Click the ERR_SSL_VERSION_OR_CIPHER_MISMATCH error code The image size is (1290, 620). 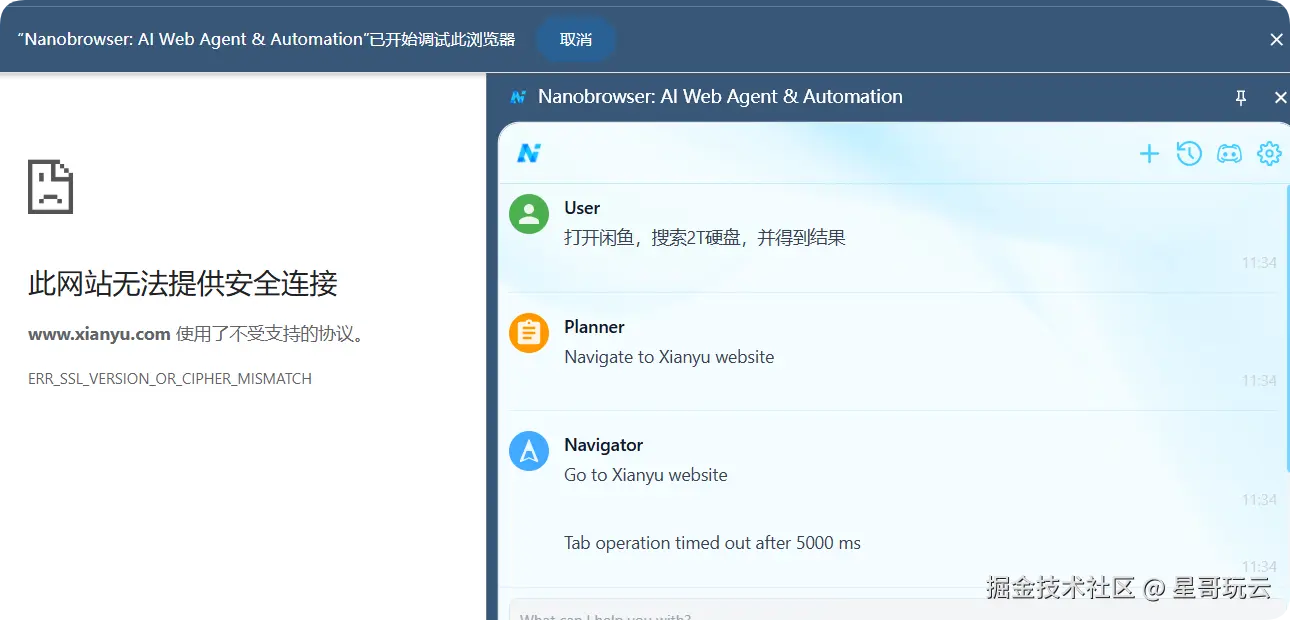click(170, 379)
